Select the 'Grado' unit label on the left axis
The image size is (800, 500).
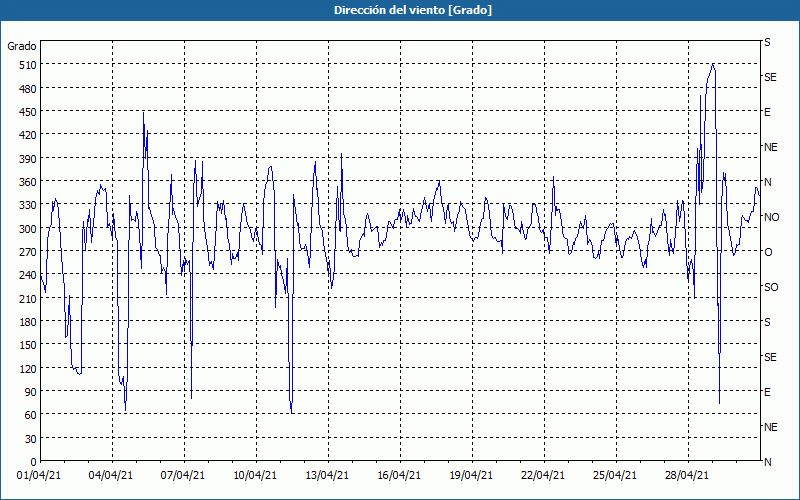coord(22,46)
